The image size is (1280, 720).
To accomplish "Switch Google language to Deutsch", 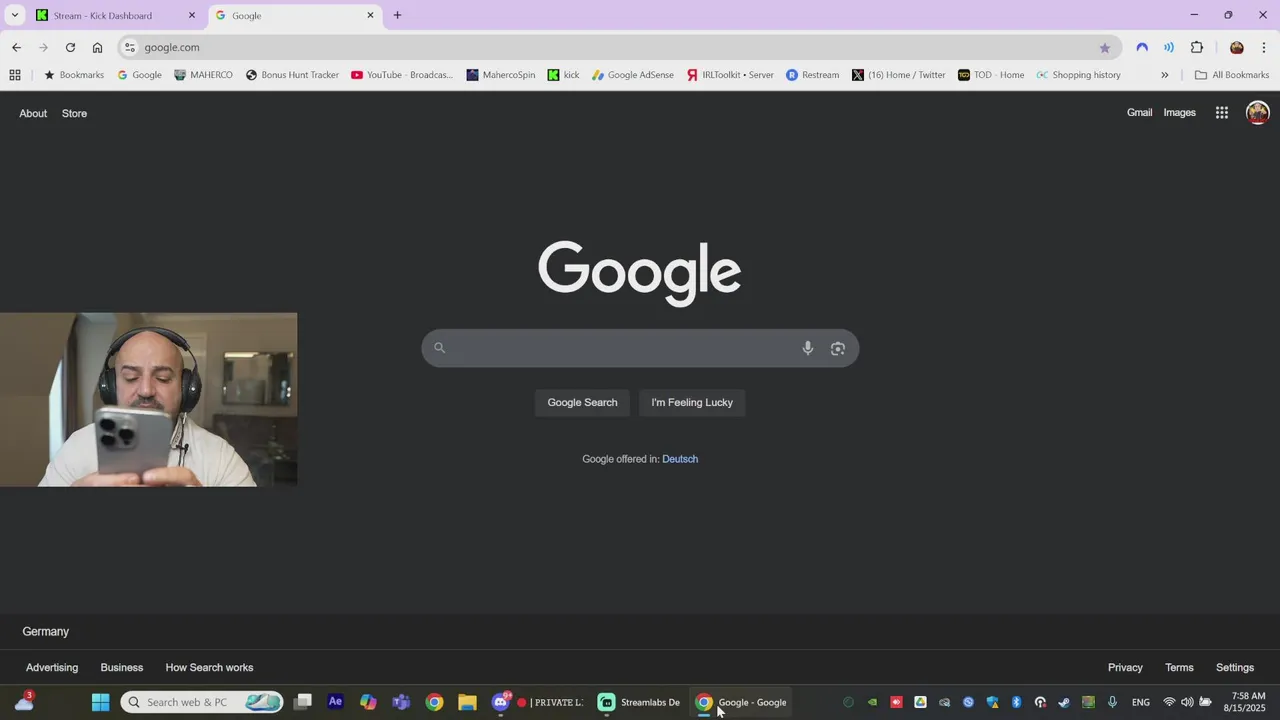I will click(x=680, y=459).
